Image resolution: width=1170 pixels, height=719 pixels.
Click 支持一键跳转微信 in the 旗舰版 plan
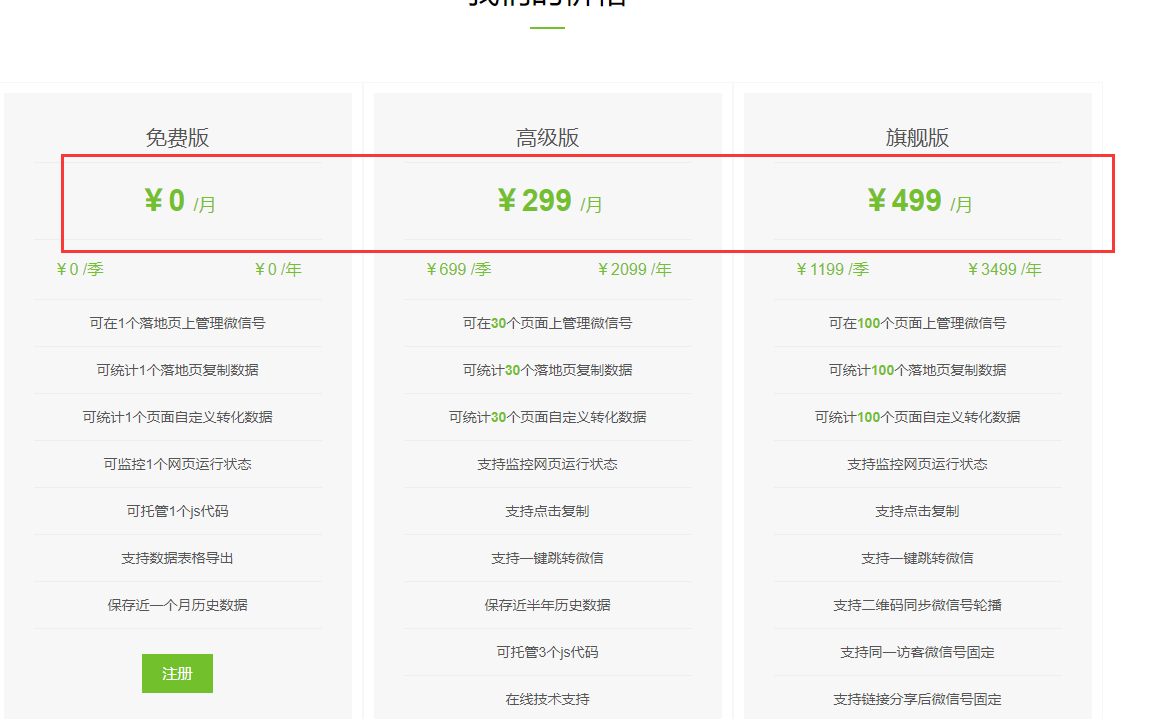(917, 558)
